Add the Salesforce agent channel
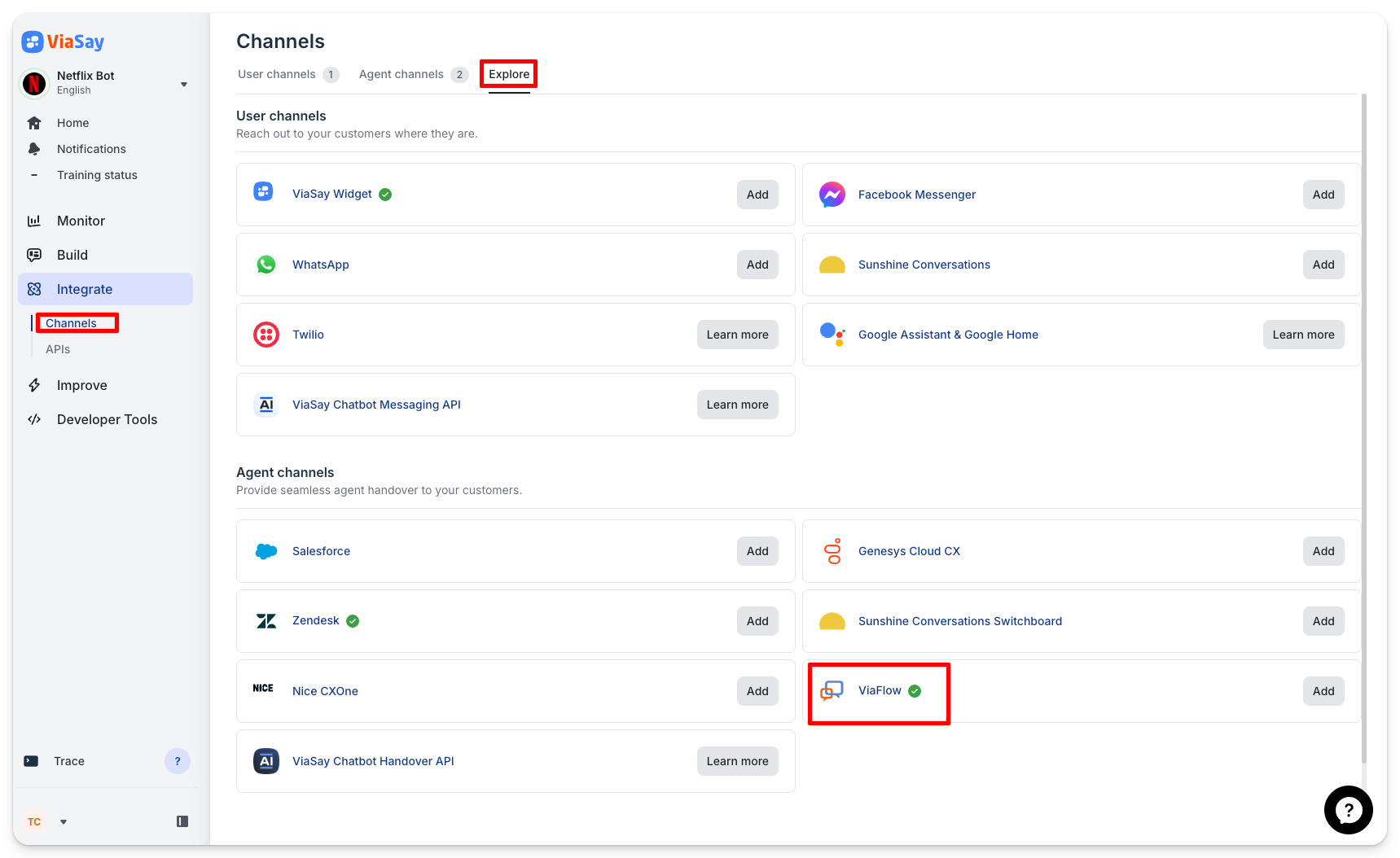Screen dimensions: 1400x858 pos(757,551)
